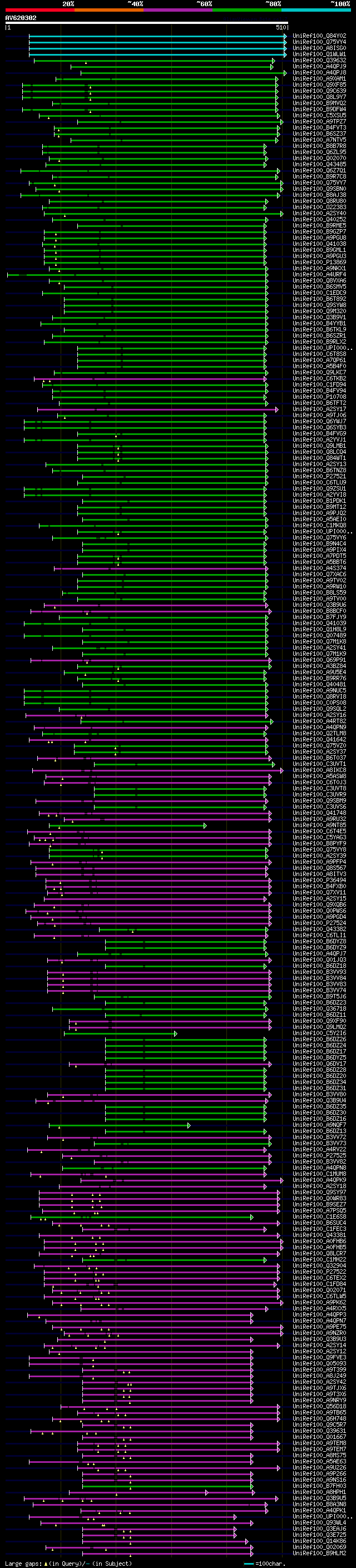Click the green alignment bar for Q39632
This screenshot has height=1568, width=356.
[x=155, y=61]
